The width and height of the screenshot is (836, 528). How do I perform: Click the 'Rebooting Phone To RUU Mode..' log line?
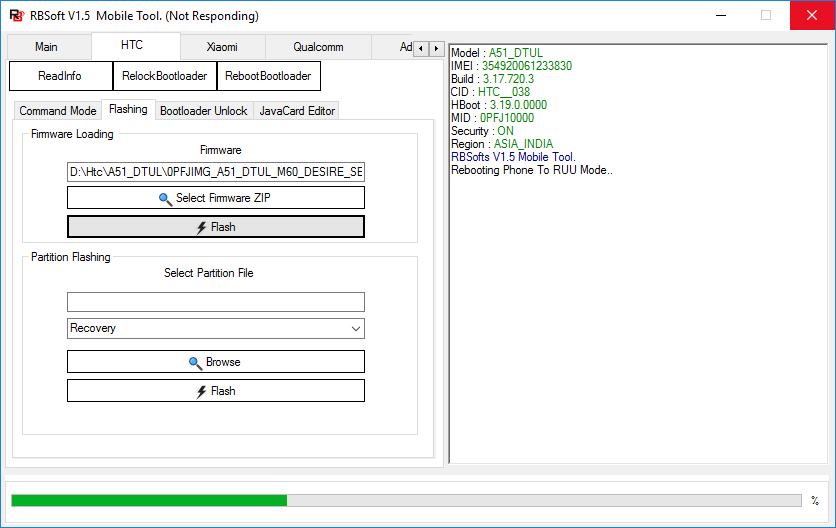click(532, 170)
